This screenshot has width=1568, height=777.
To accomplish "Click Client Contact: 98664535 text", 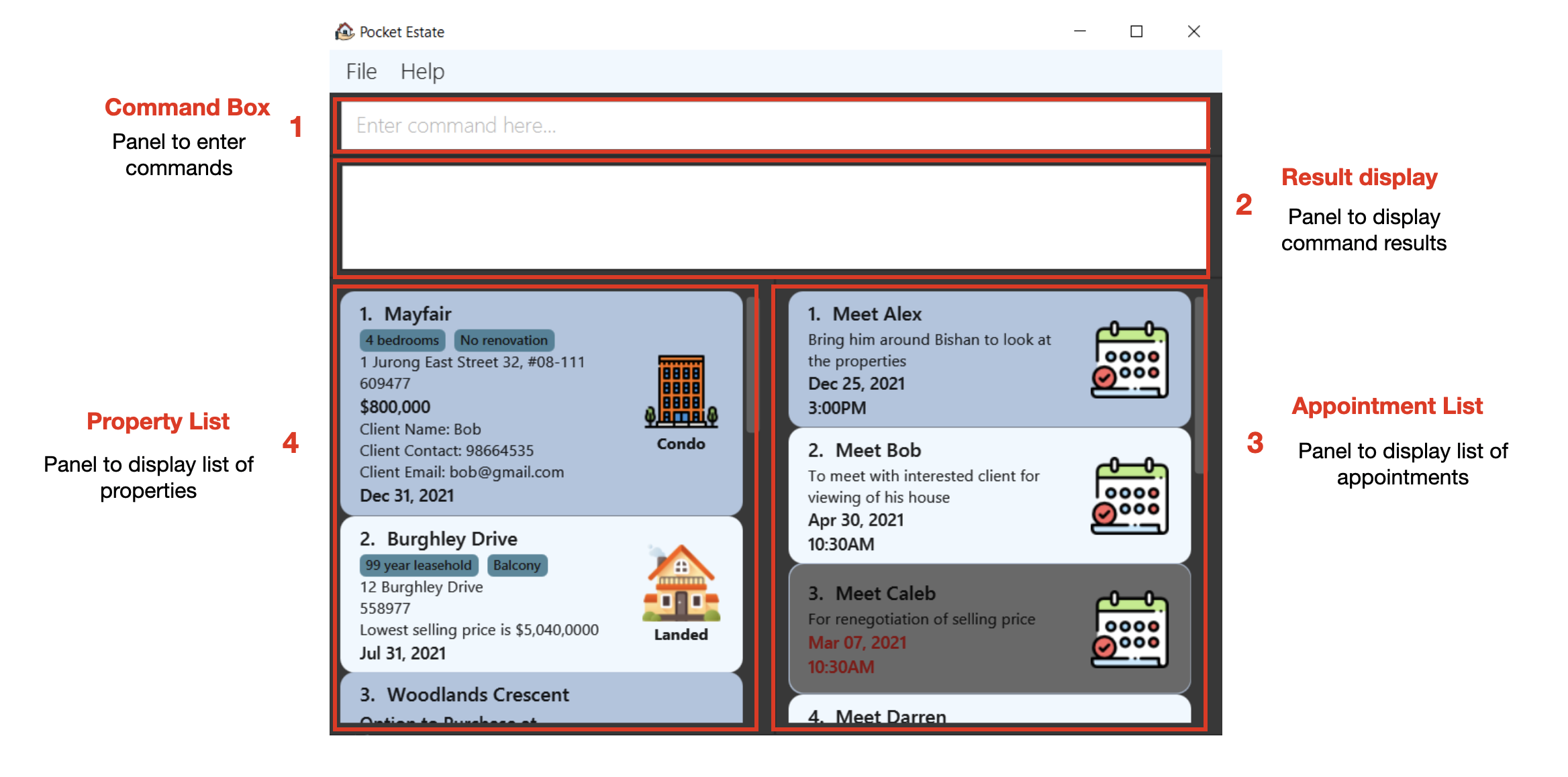I will click(x=446, y=450).
